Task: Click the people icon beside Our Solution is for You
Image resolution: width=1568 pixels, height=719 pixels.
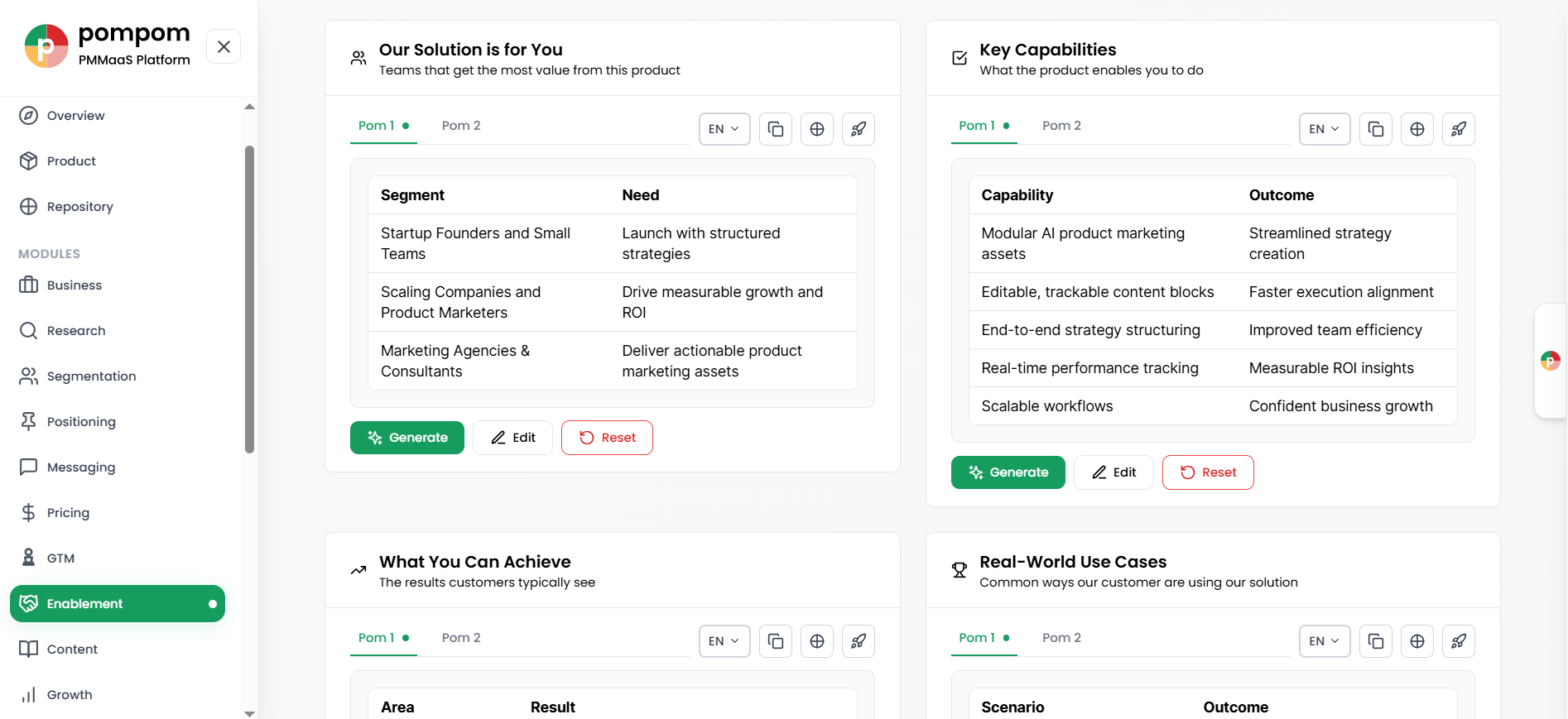Action: point(358,58)
